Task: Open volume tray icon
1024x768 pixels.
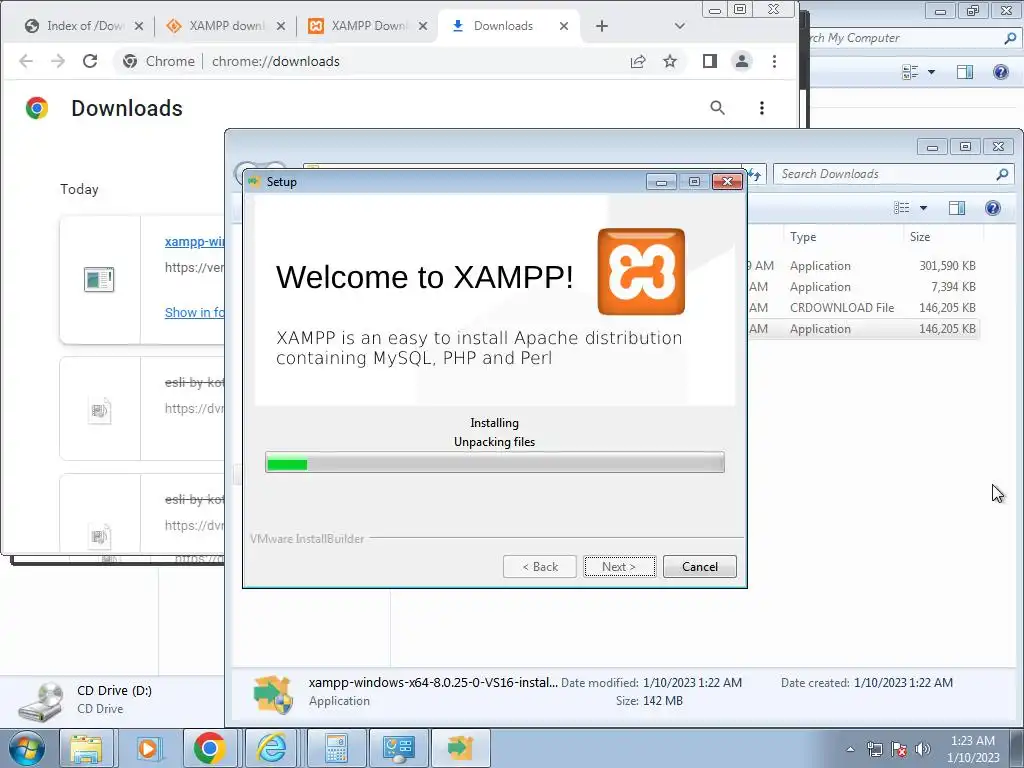Action: click(x=922, y=749)
